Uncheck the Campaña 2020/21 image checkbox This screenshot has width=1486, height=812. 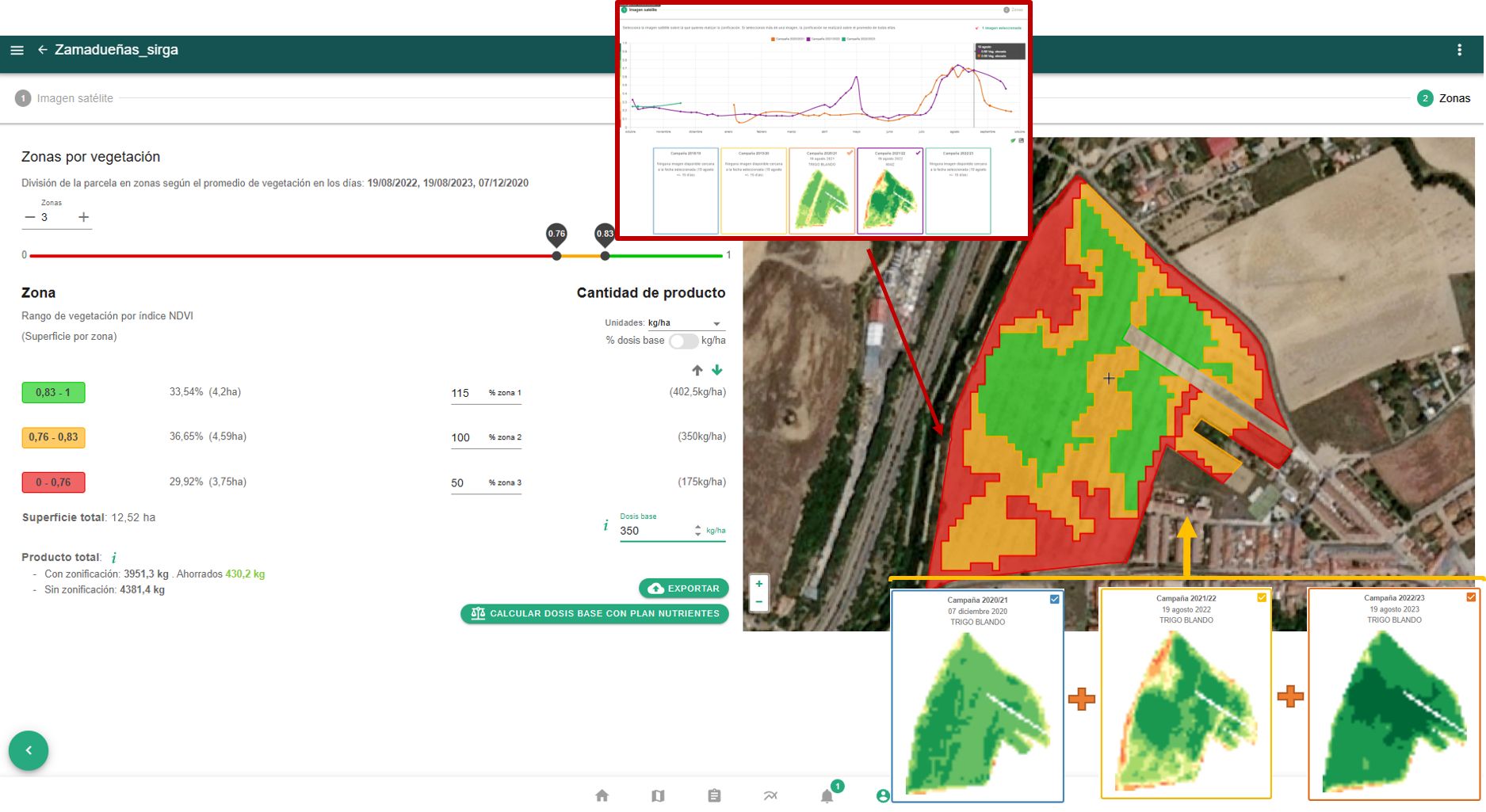(1054, 599)
